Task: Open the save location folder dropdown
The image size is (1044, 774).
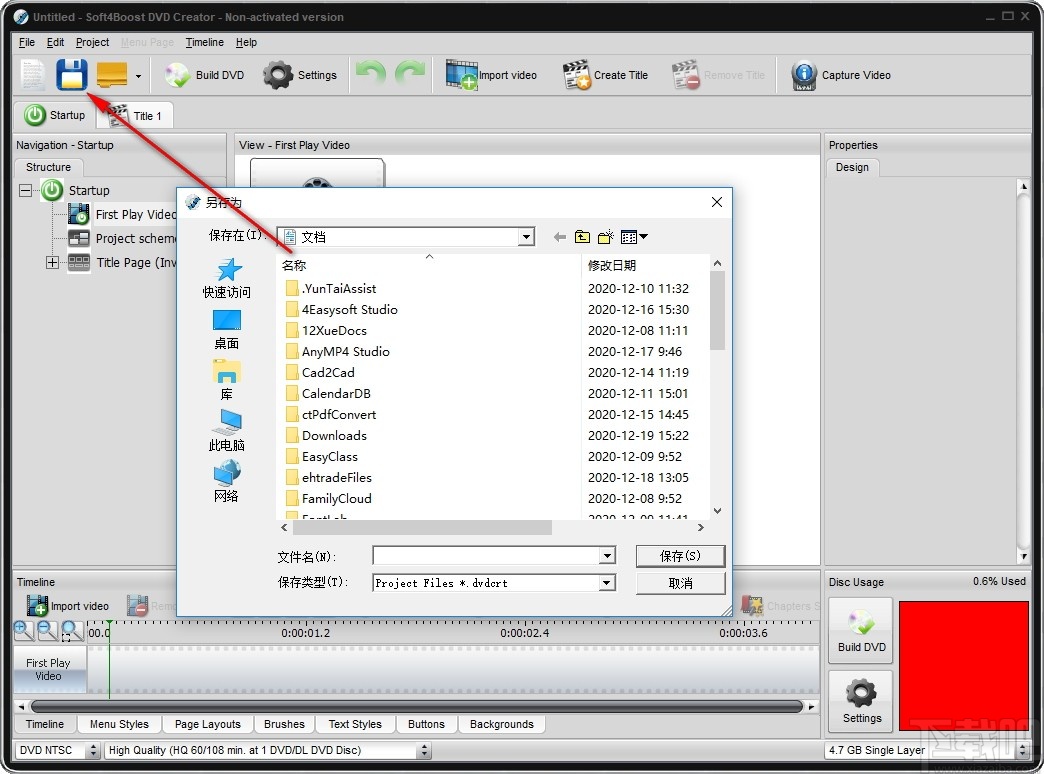Action: pyautogui.click(x=525, y=237)
